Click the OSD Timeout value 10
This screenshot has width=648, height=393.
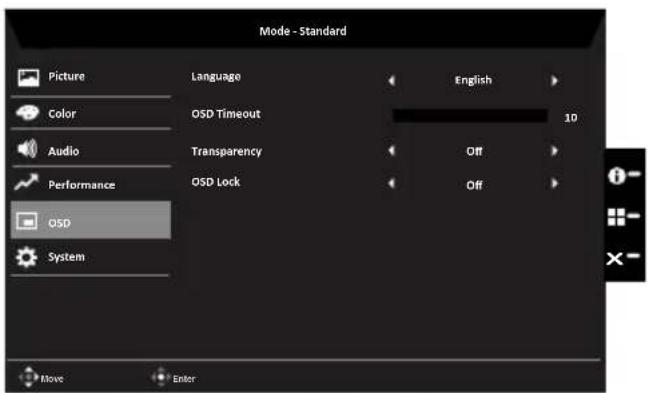571,118
